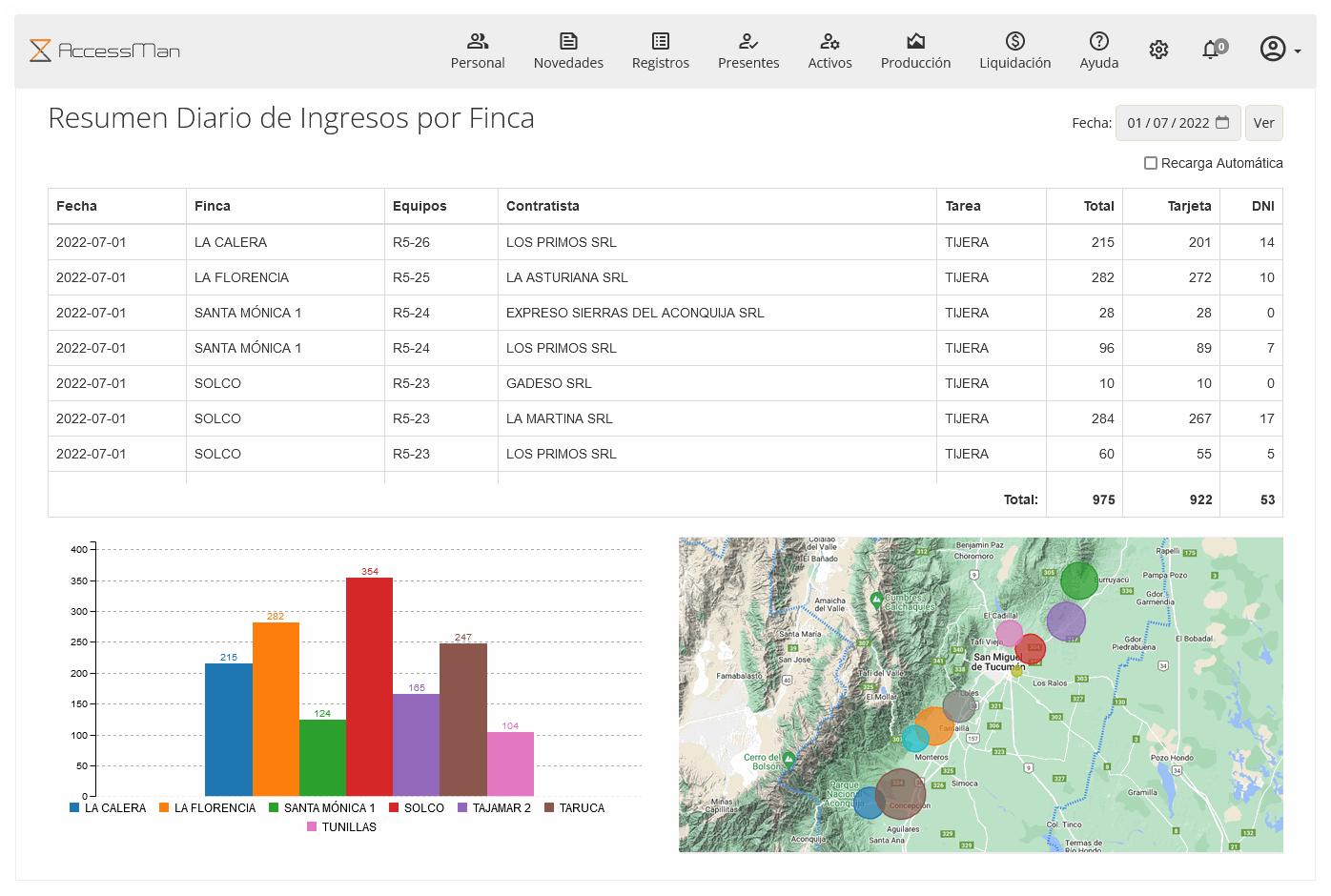1331x896 pixels.
Task: Open the Personal section icon
Action: pyautogui.click(x=478, y=41)
